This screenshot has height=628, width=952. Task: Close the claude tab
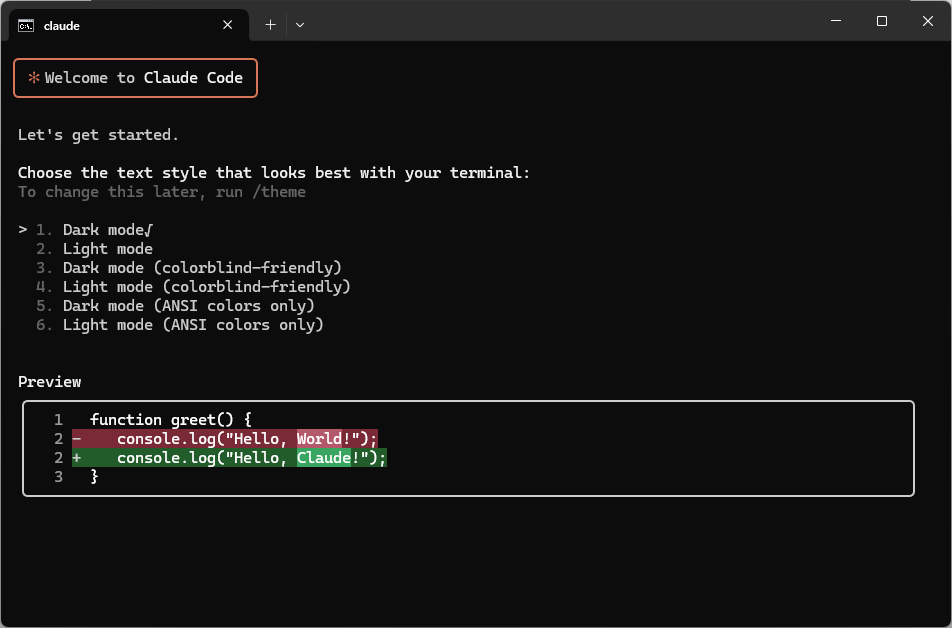[x=228, y=25]
